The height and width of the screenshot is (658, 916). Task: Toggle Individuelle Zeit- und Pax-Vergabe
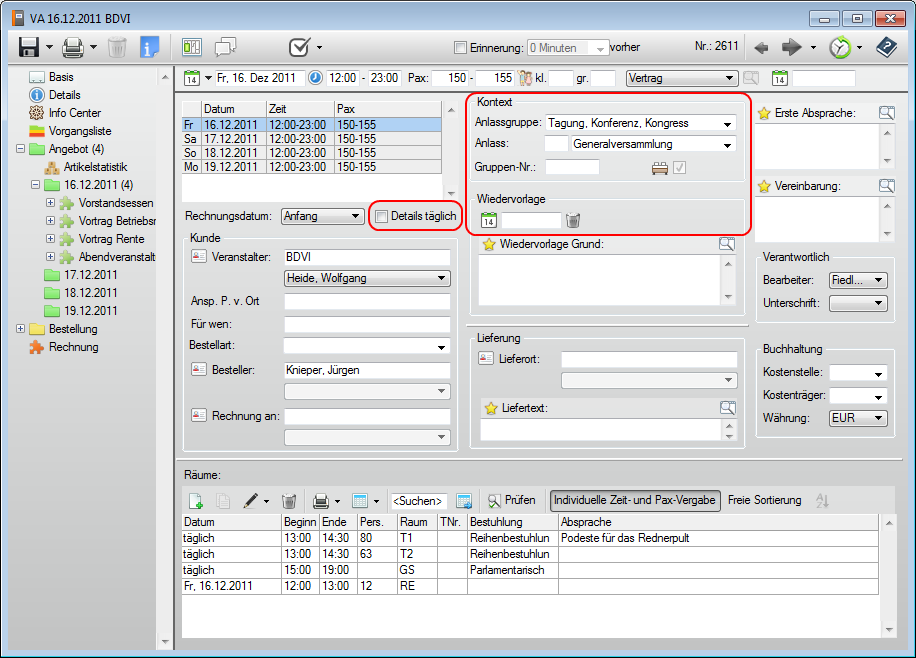tap(635, 500)
